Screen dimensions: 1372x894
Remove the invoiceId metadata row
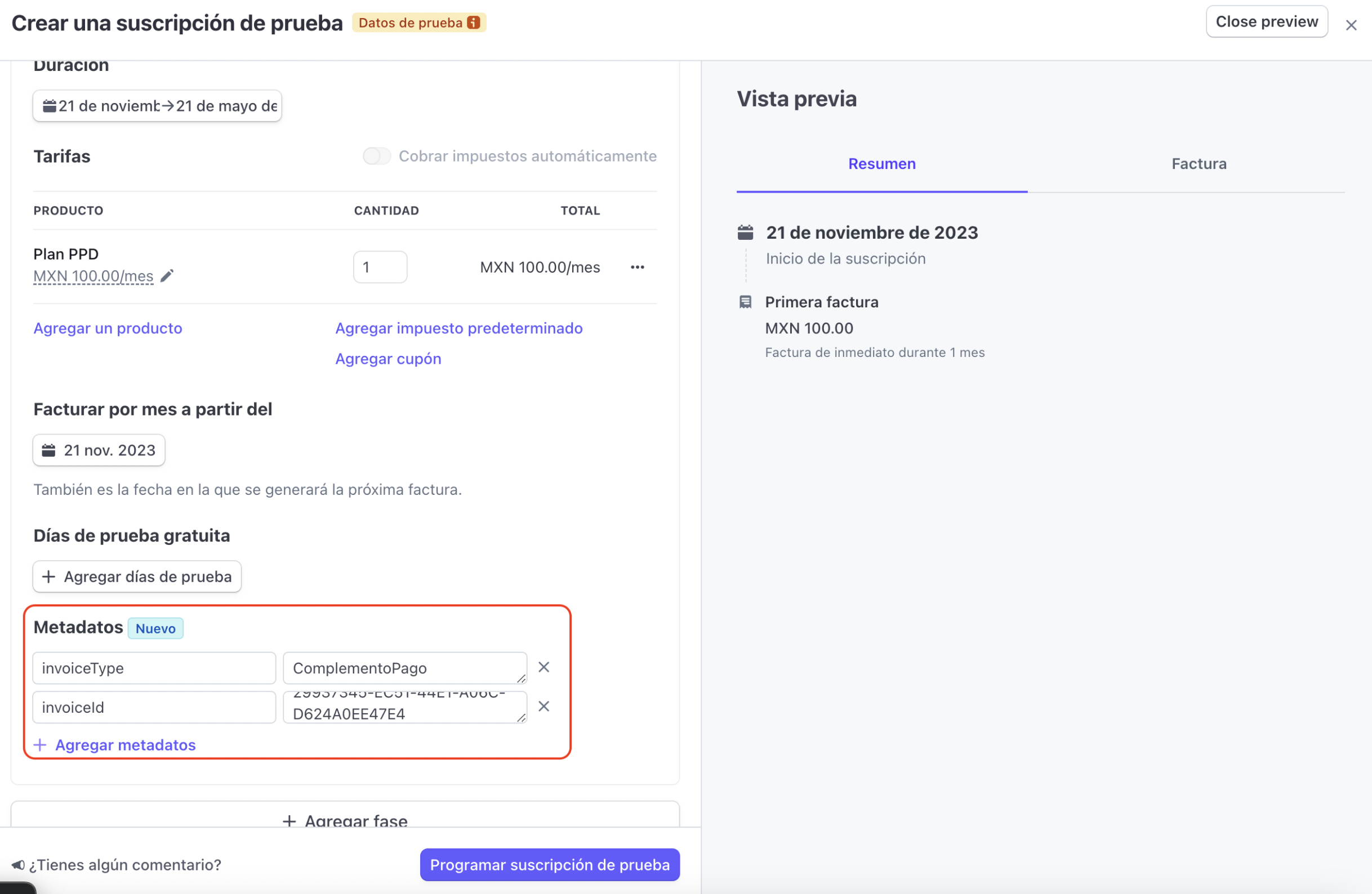tap(544, 706)
